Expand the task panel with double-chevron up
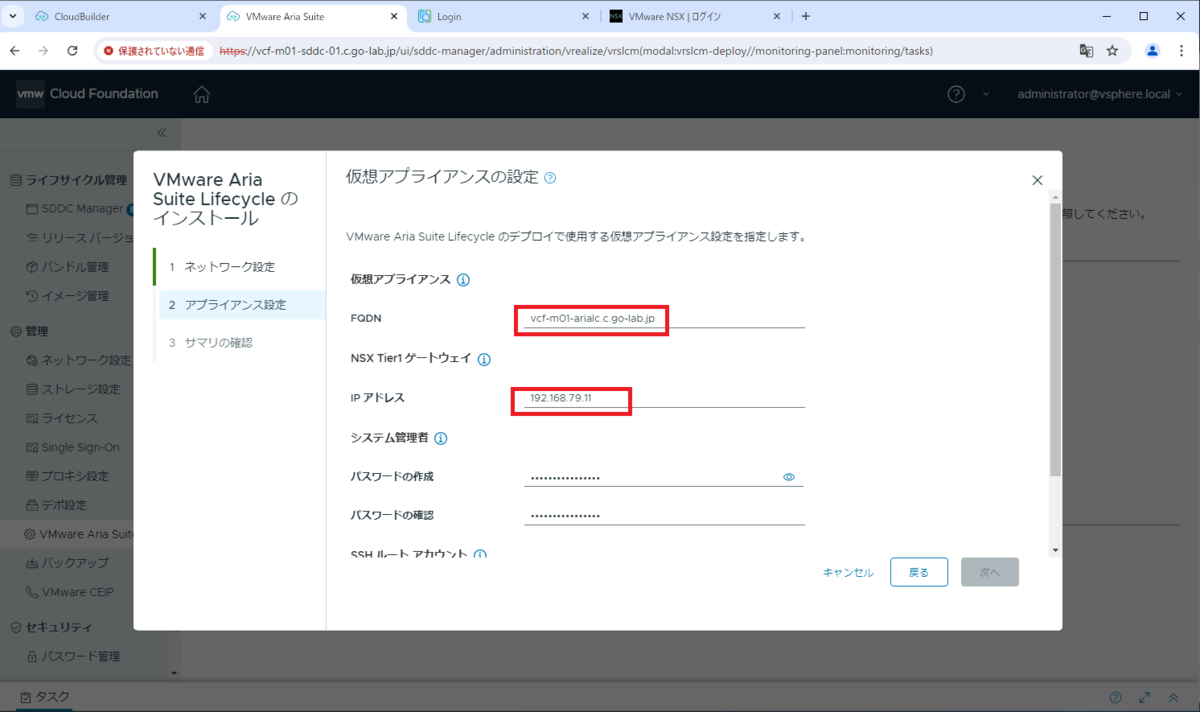Viewport: 1200px width, 712px height. pyautogui.click(x=1174, y=697)
